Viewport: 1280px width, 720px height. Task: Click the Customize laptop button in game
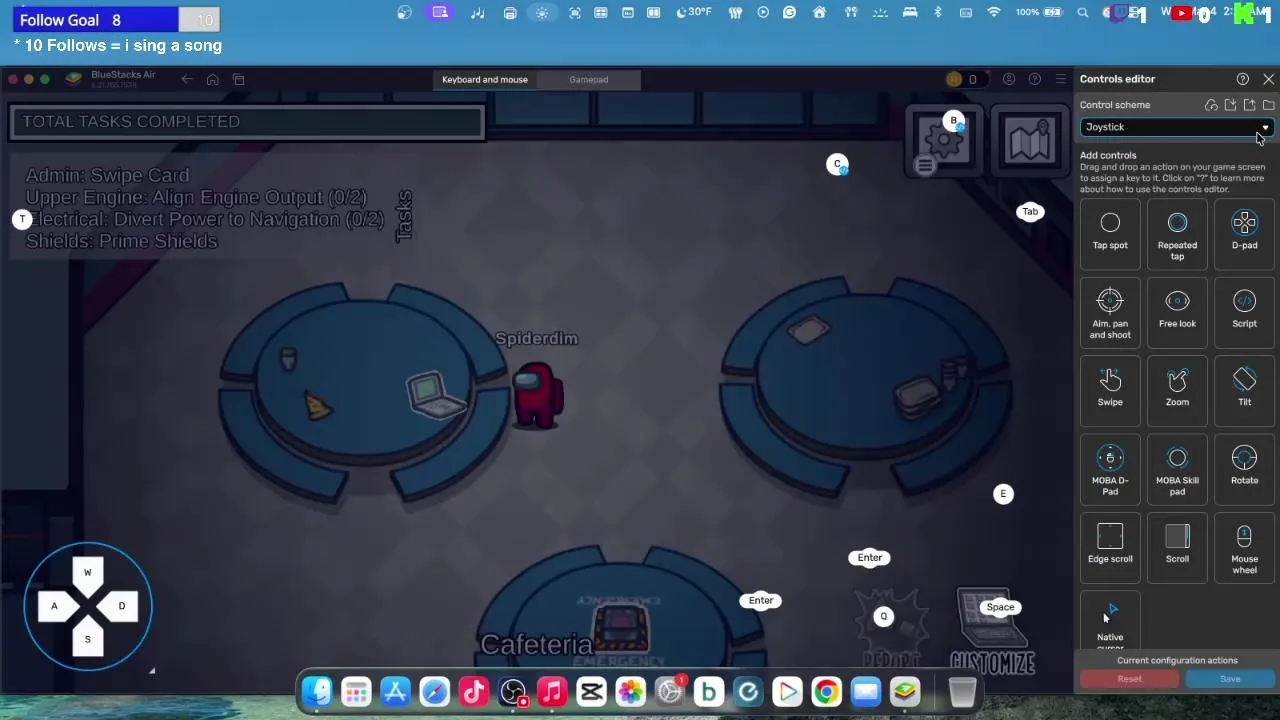pos(992,632)
